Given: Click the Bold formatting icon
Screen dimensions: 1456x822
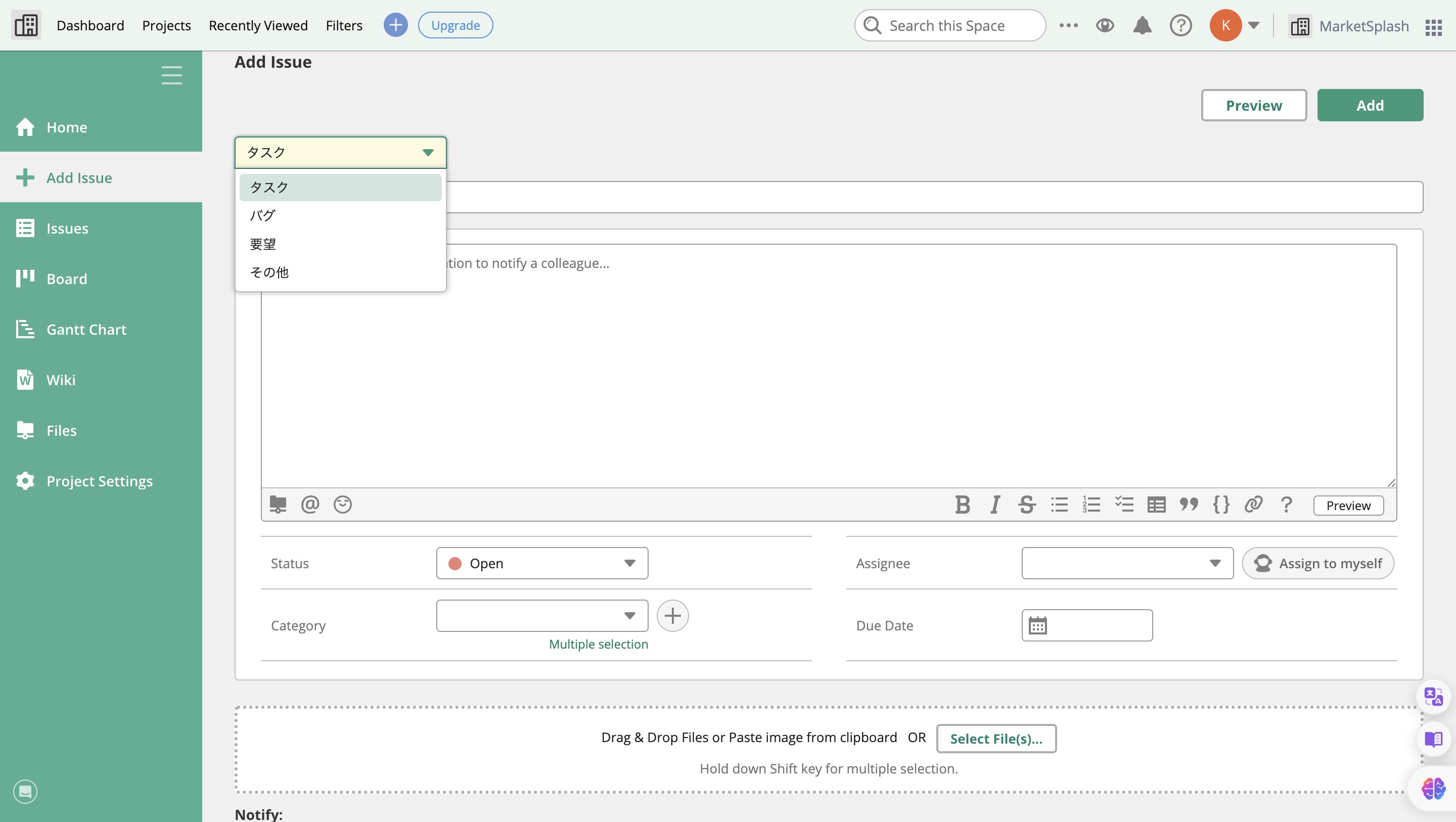Looking at the screenshot, I should click(962, 505).
